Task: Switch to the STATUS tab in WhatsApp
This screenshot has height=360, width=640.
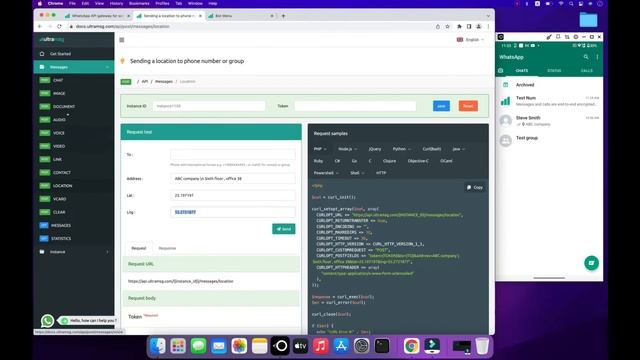Action: pyautogui.click(x=554, y=71)
